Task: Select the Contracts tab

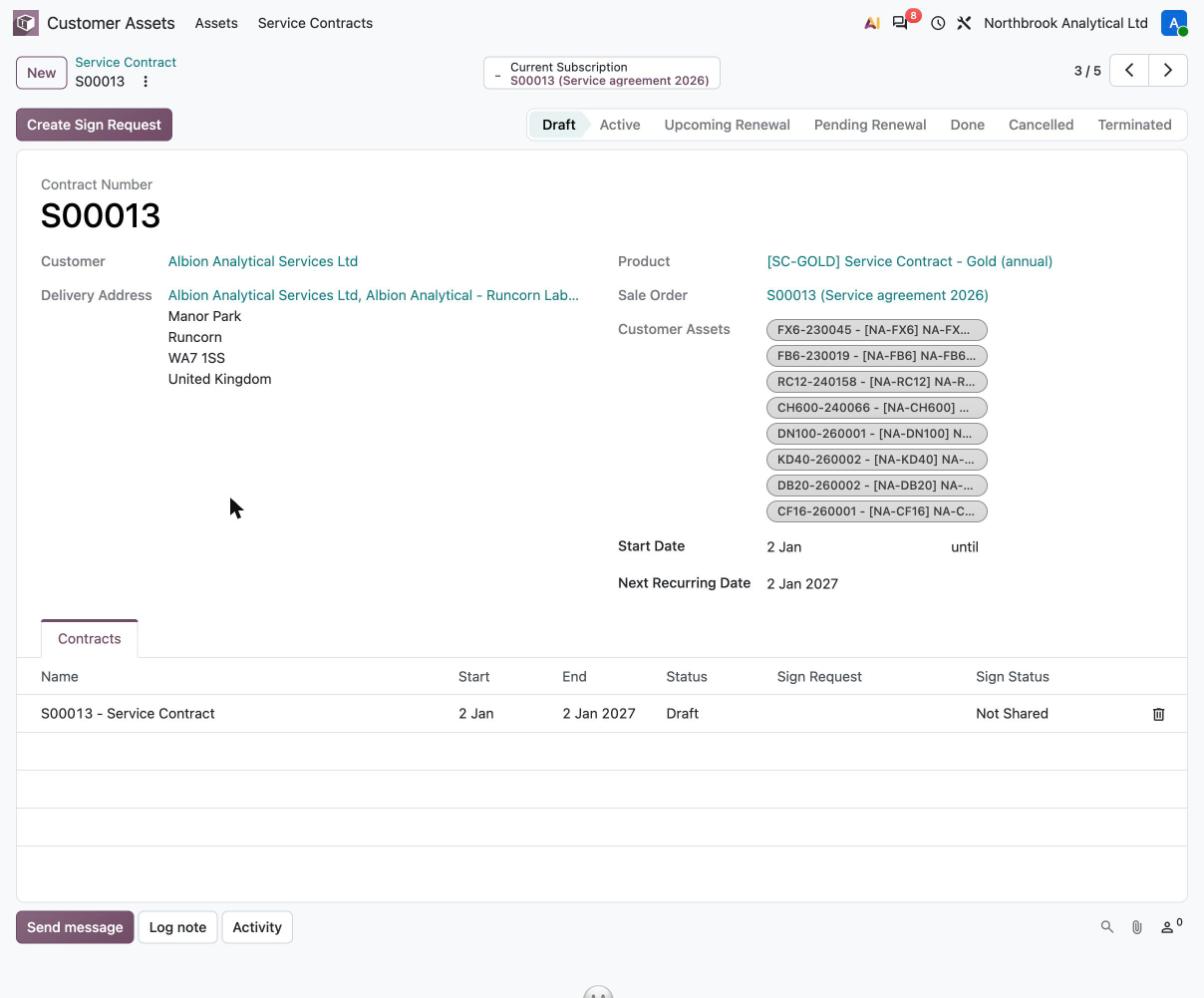Action: click(89, 639)
